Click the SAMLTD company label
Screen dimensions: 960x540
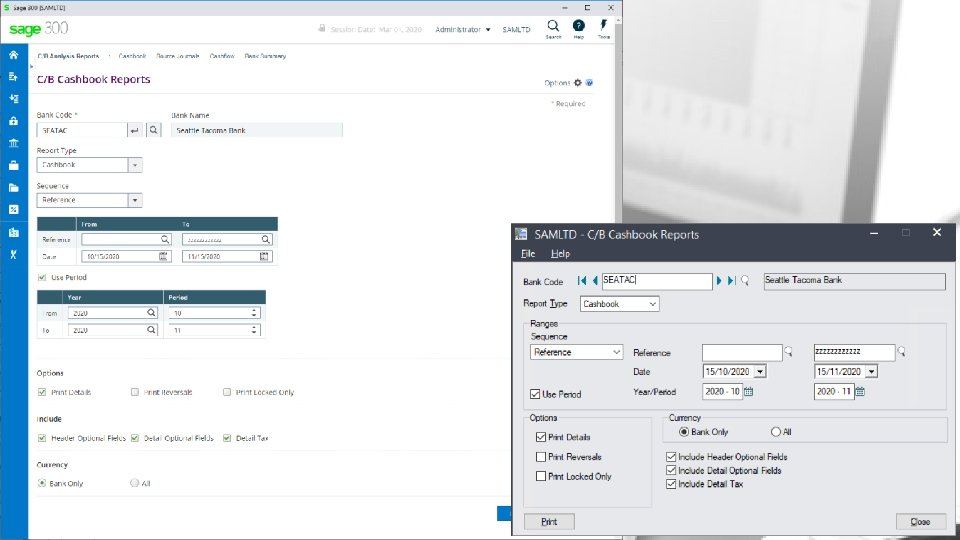point(516,29)
